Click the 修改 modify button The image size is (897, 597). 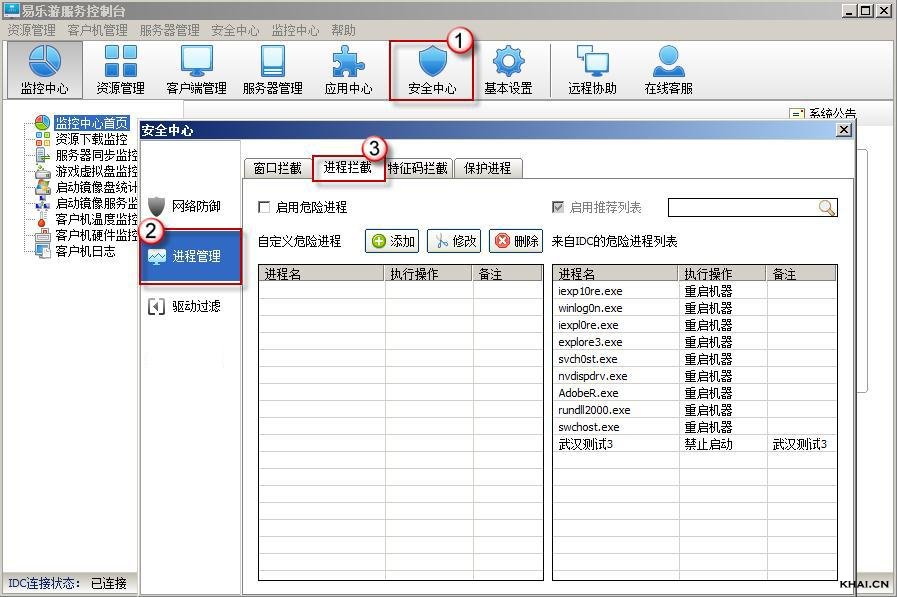(x=454, y=241)
